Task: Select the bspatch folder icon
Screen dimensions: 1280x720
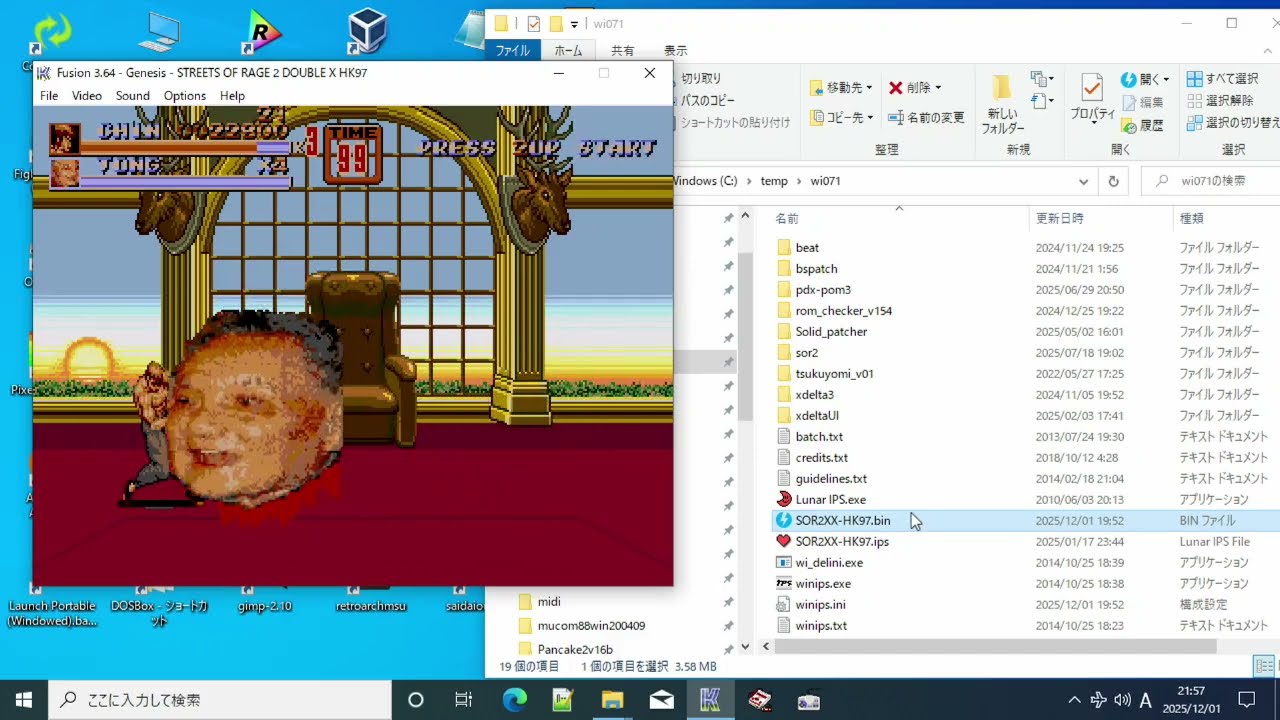Action: (x=784, y=269)
